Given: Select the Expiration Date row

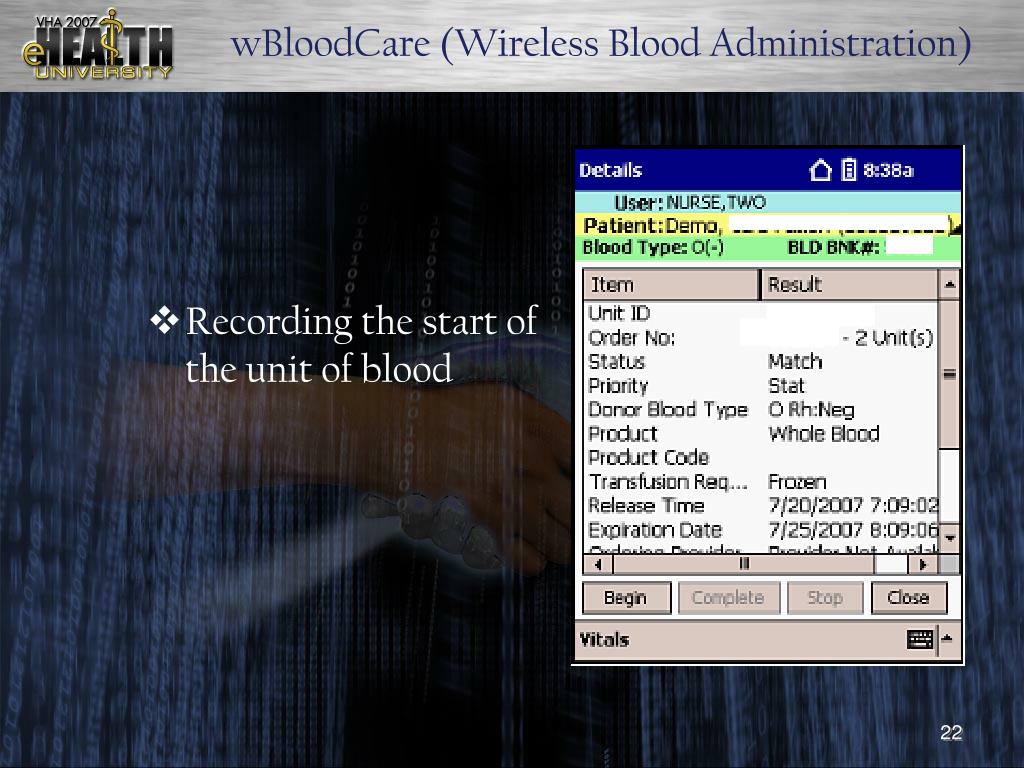Looking at the screenshot, I should 761,530.
